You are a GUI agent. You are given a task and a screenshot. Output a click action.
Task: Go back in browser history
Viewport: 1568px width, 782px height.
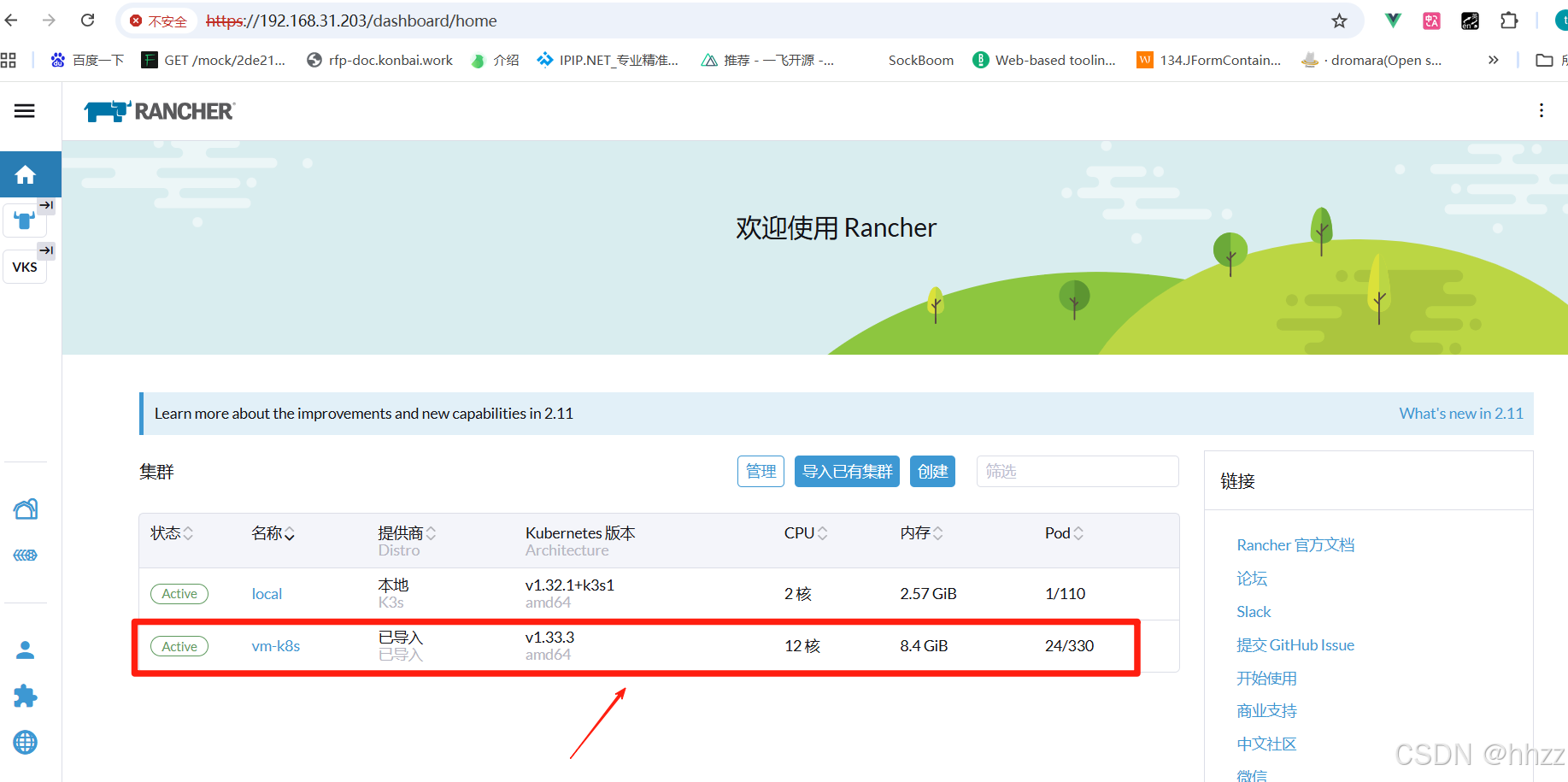11,21
